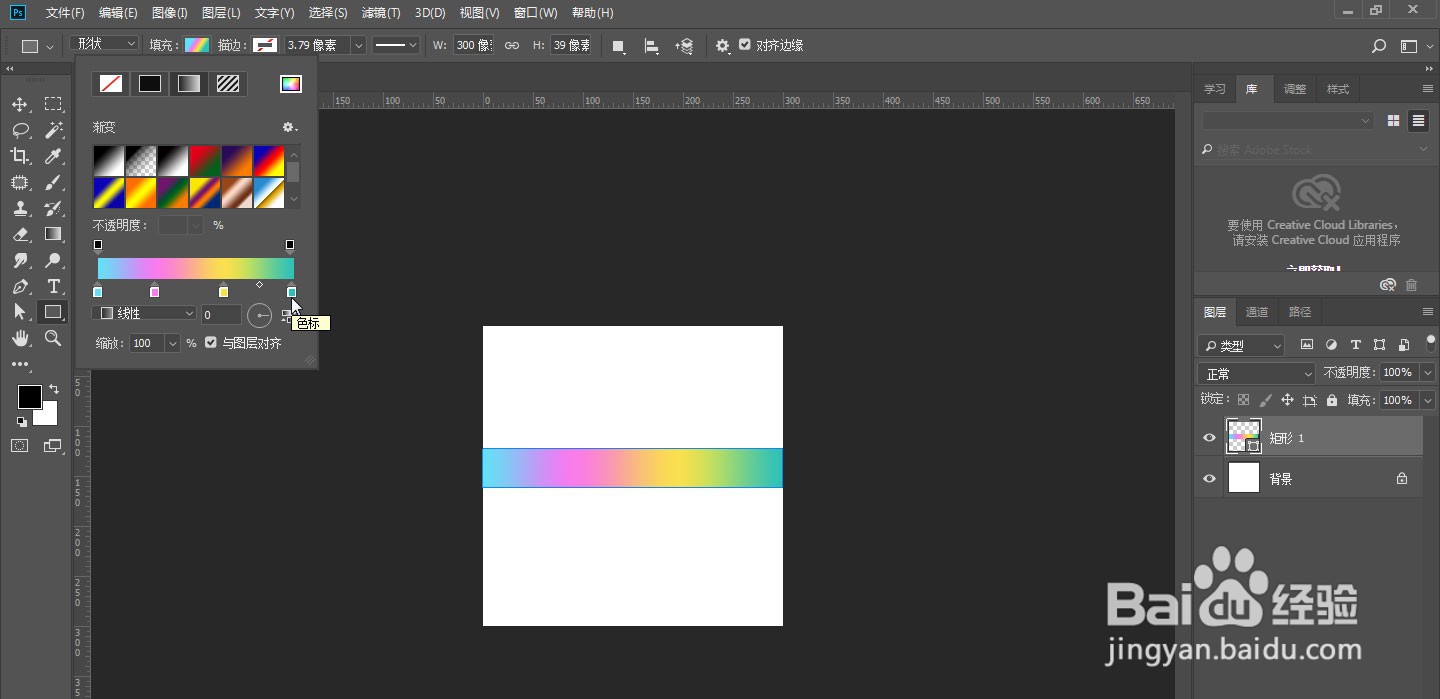
Task: Select the Pen tool
Action: pos(20,286)
